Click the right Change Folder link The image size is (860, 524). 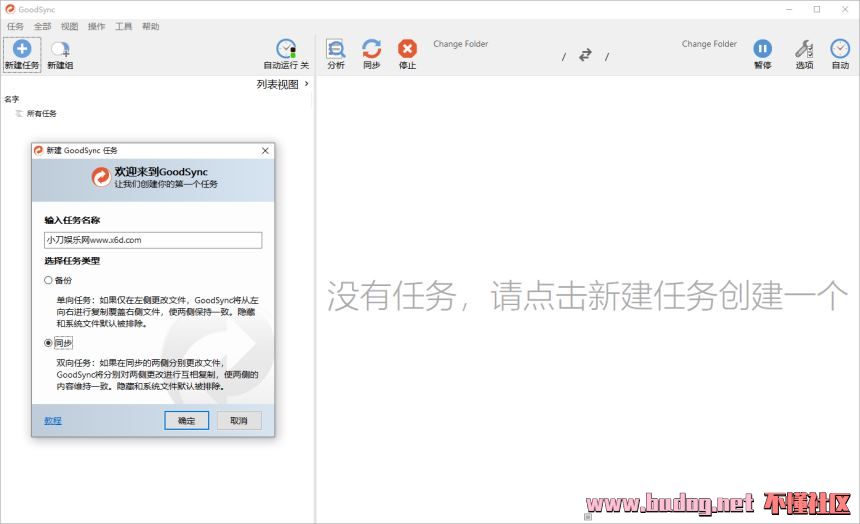(709, 44)
